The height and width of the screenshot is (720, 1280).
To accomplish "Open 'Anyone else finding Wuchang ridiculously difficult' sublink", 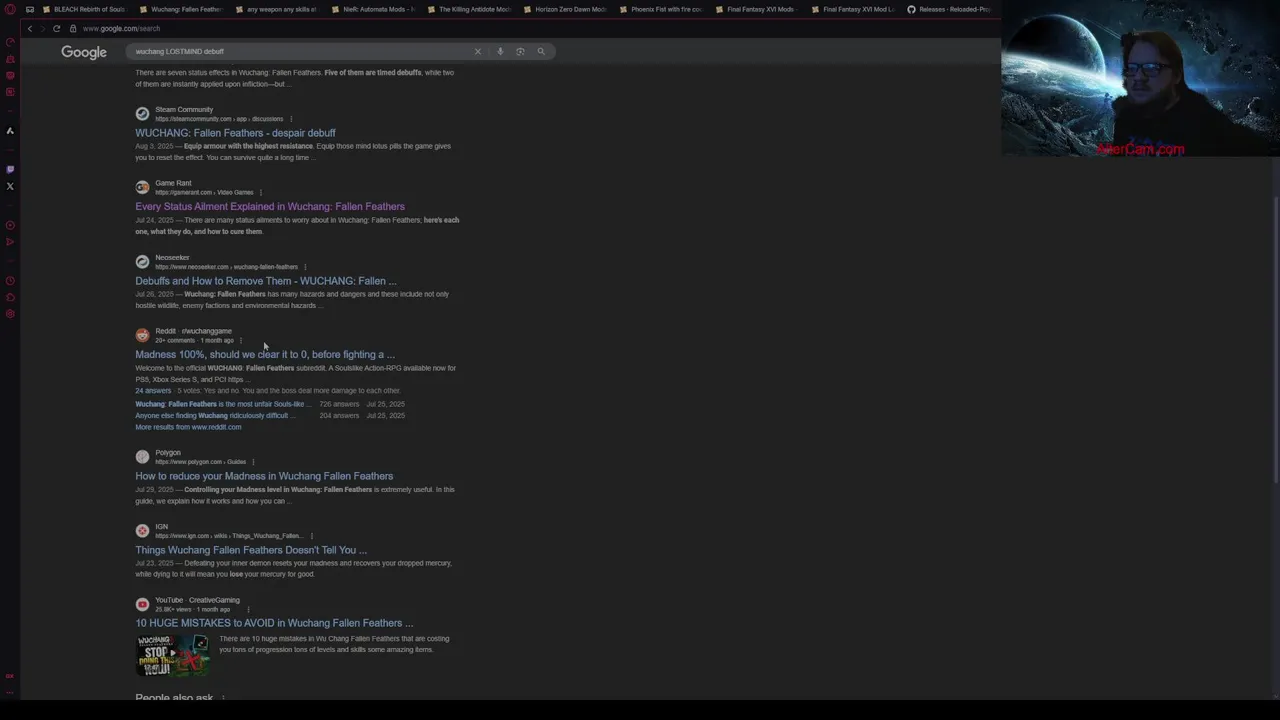I will pos(214,416).
